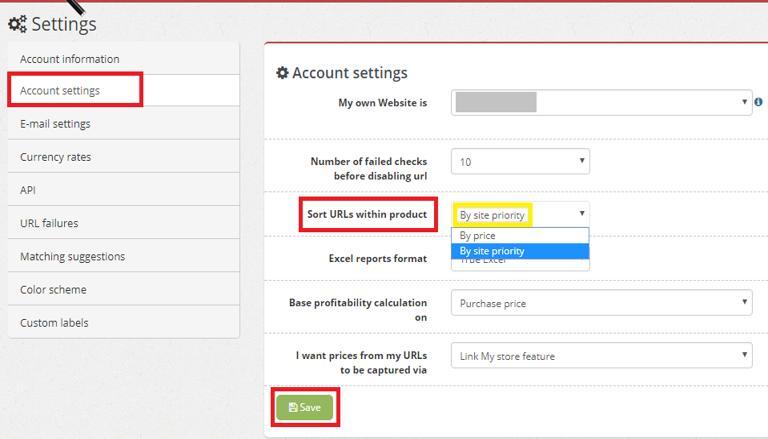Click the Settings gears icon
The height and width of the screenshot is (439, 768).
[18, 24]
